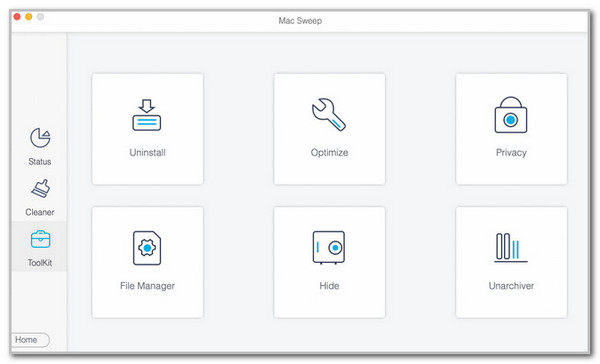Open the Hide safe icon

pos(329,248)
